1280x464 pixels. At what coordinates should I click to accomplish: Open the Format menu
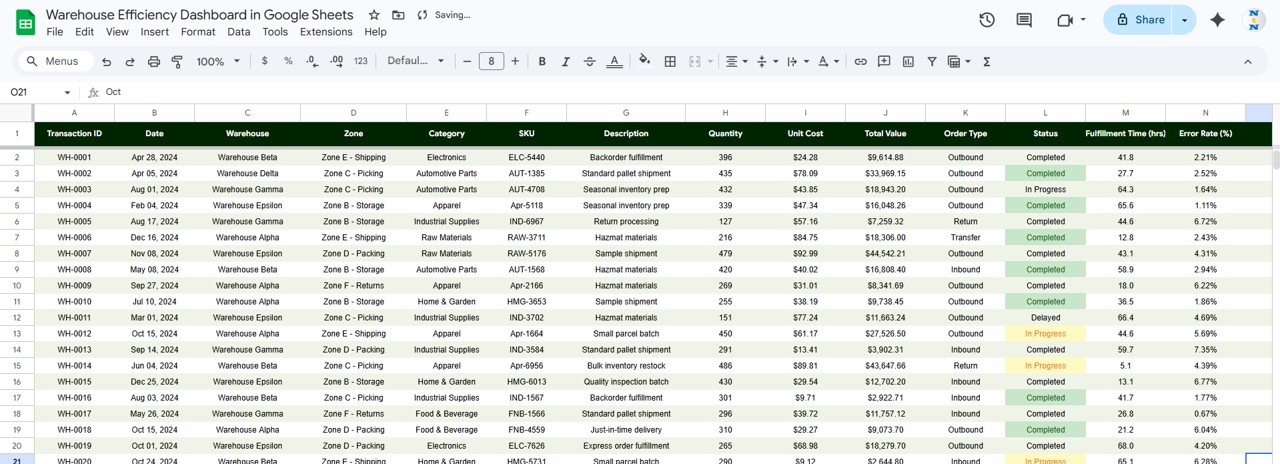[x=198, y=32]
